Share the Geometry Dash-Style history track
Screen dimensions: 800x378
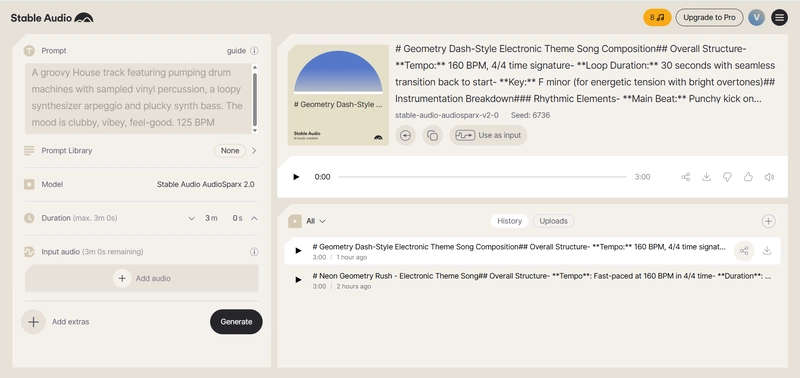[x=744, y=250]
